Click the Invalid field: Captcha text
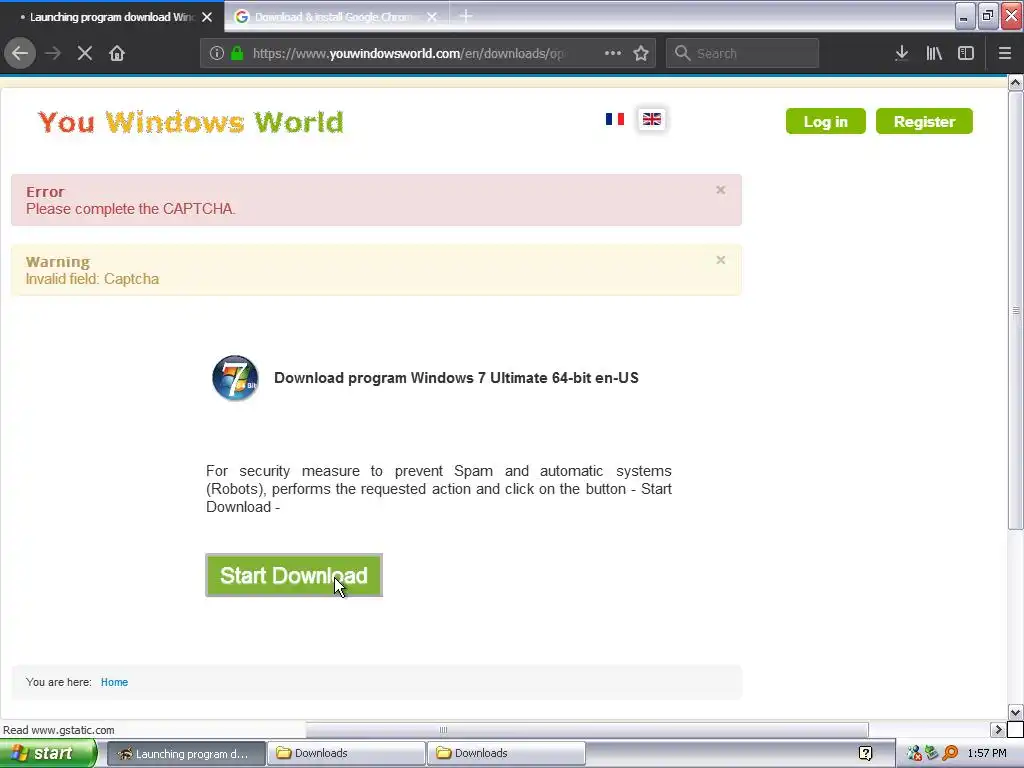The width and height of the screenshot is (1024, 768). click(92, 279)
